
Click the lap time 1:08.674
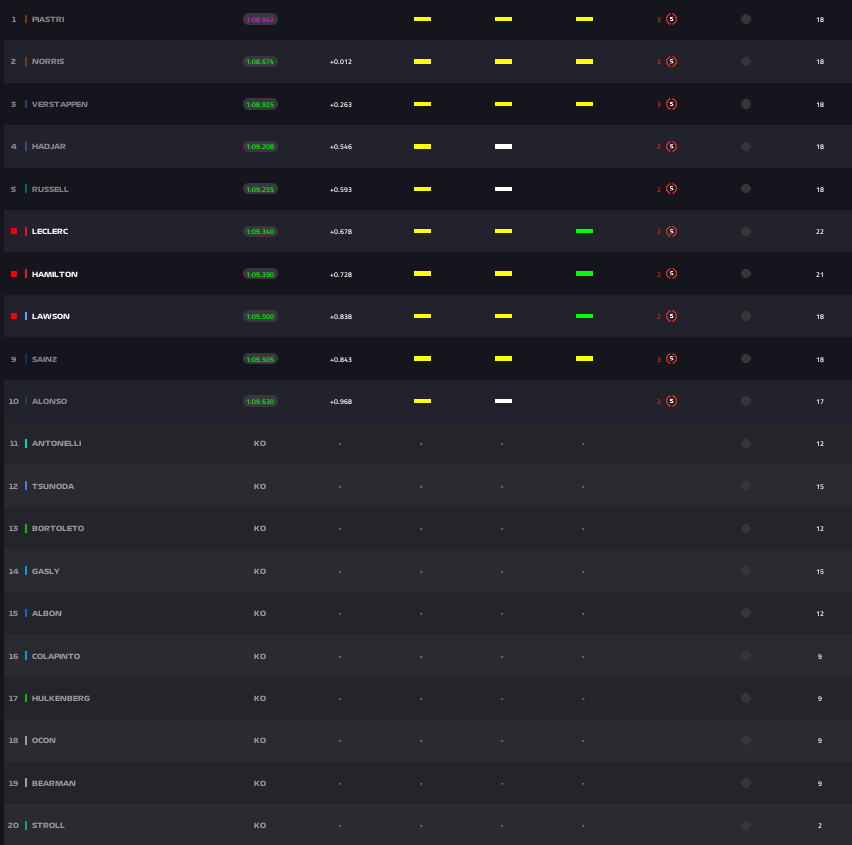[260, 61]
